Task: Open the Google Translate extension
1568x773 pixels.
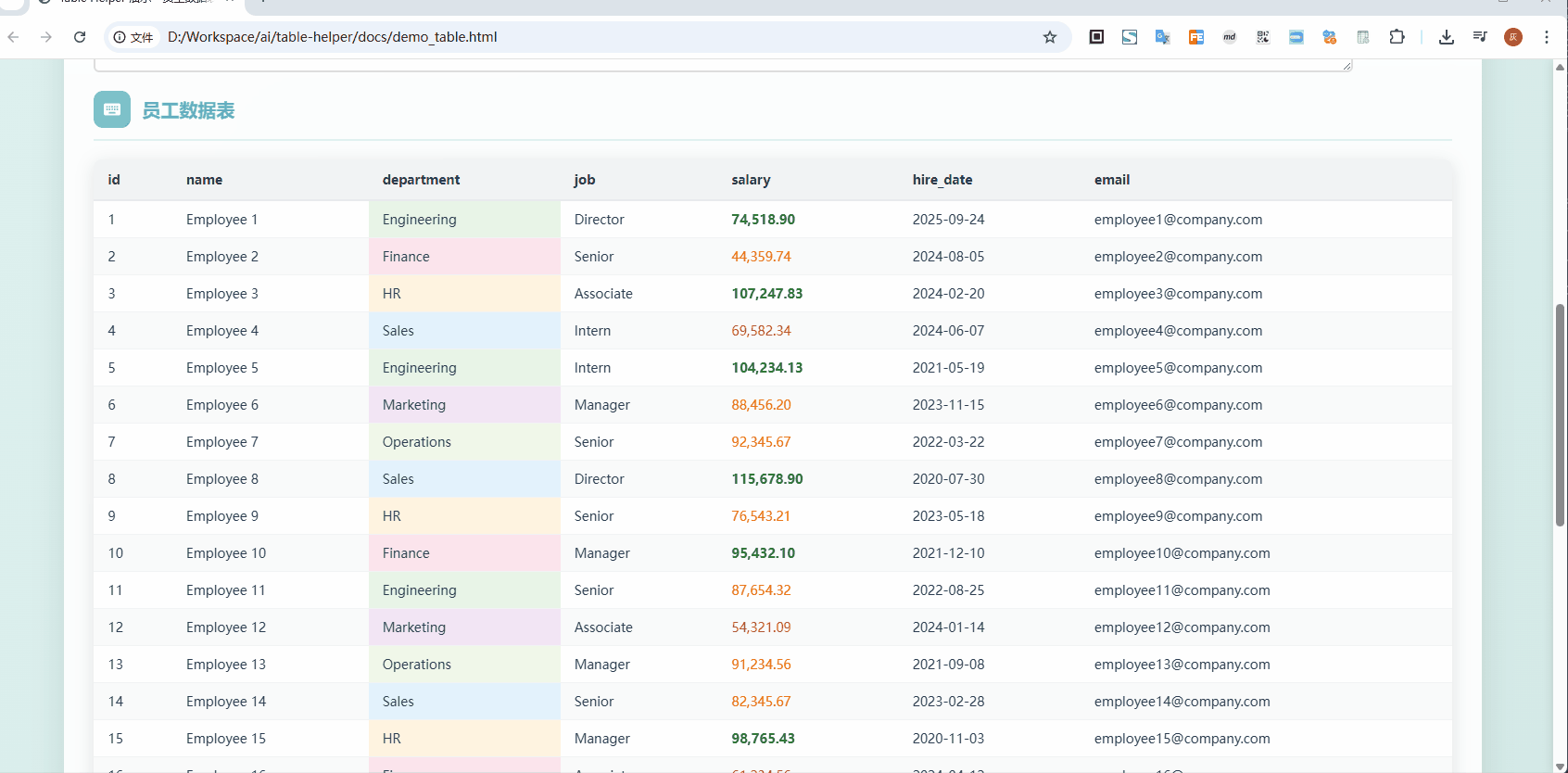Action: point(1163,37)
